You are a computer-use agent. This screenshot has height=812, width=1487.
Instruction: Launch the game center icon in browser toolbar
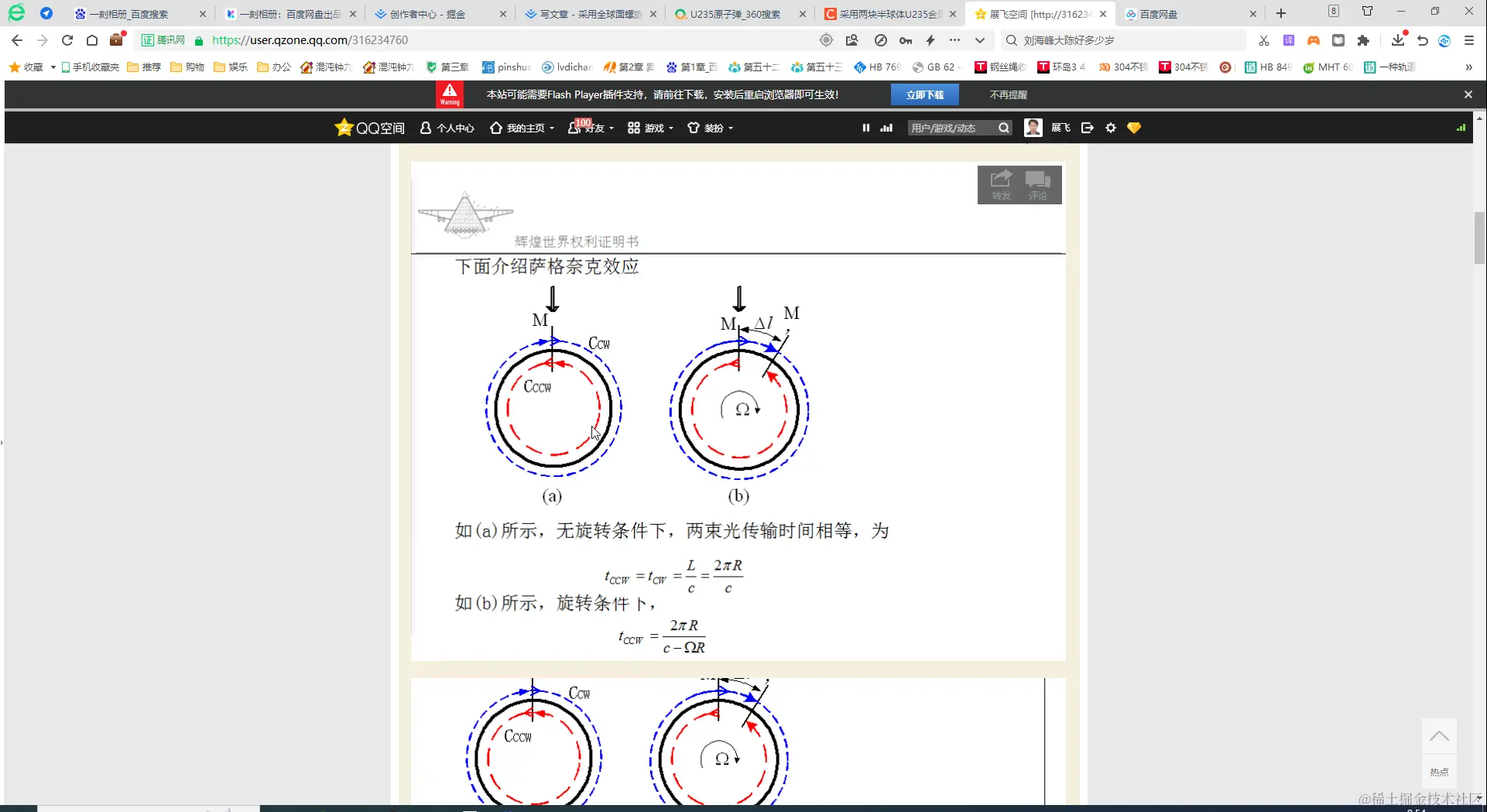click(1313, 40)
